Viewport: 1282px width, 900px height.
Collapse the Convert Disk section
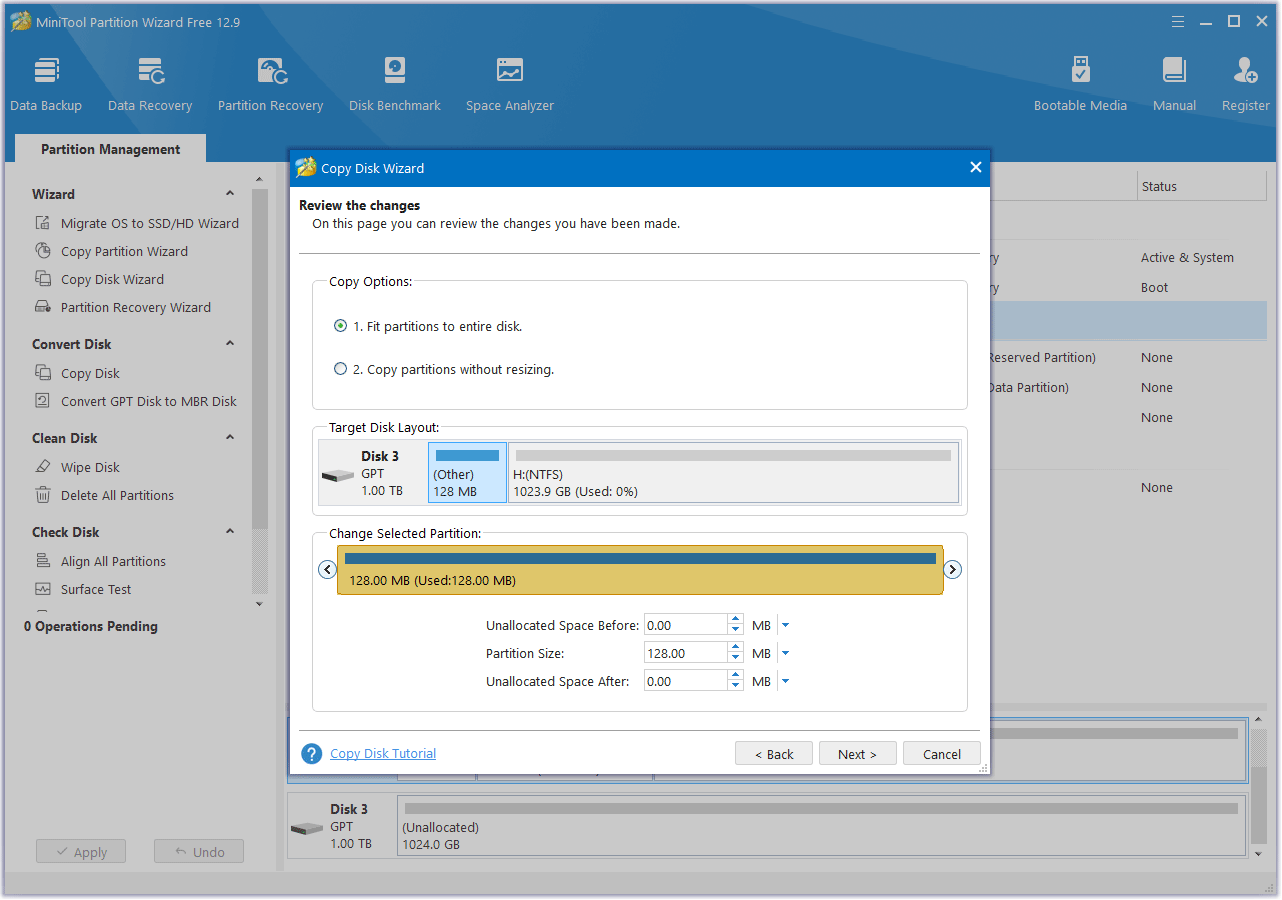(230, 344)
